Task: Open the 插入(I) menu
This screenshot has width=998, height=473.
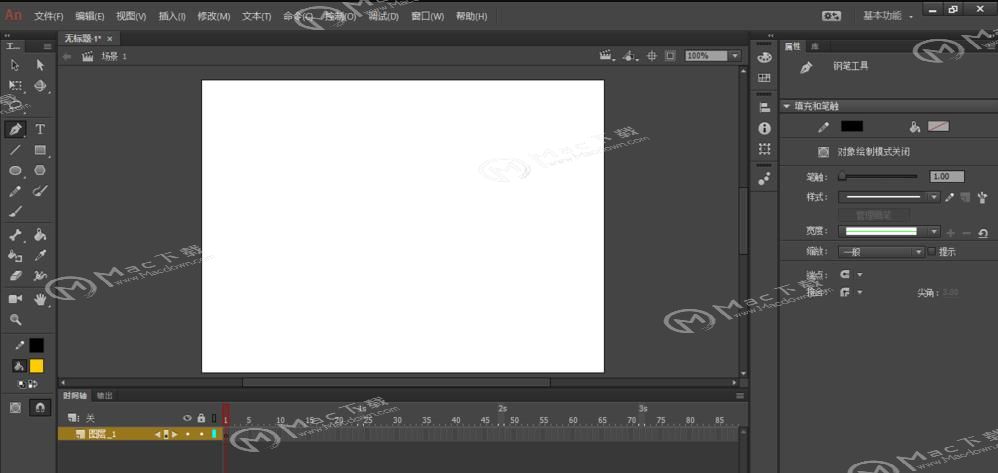Action: click(172, 17)
